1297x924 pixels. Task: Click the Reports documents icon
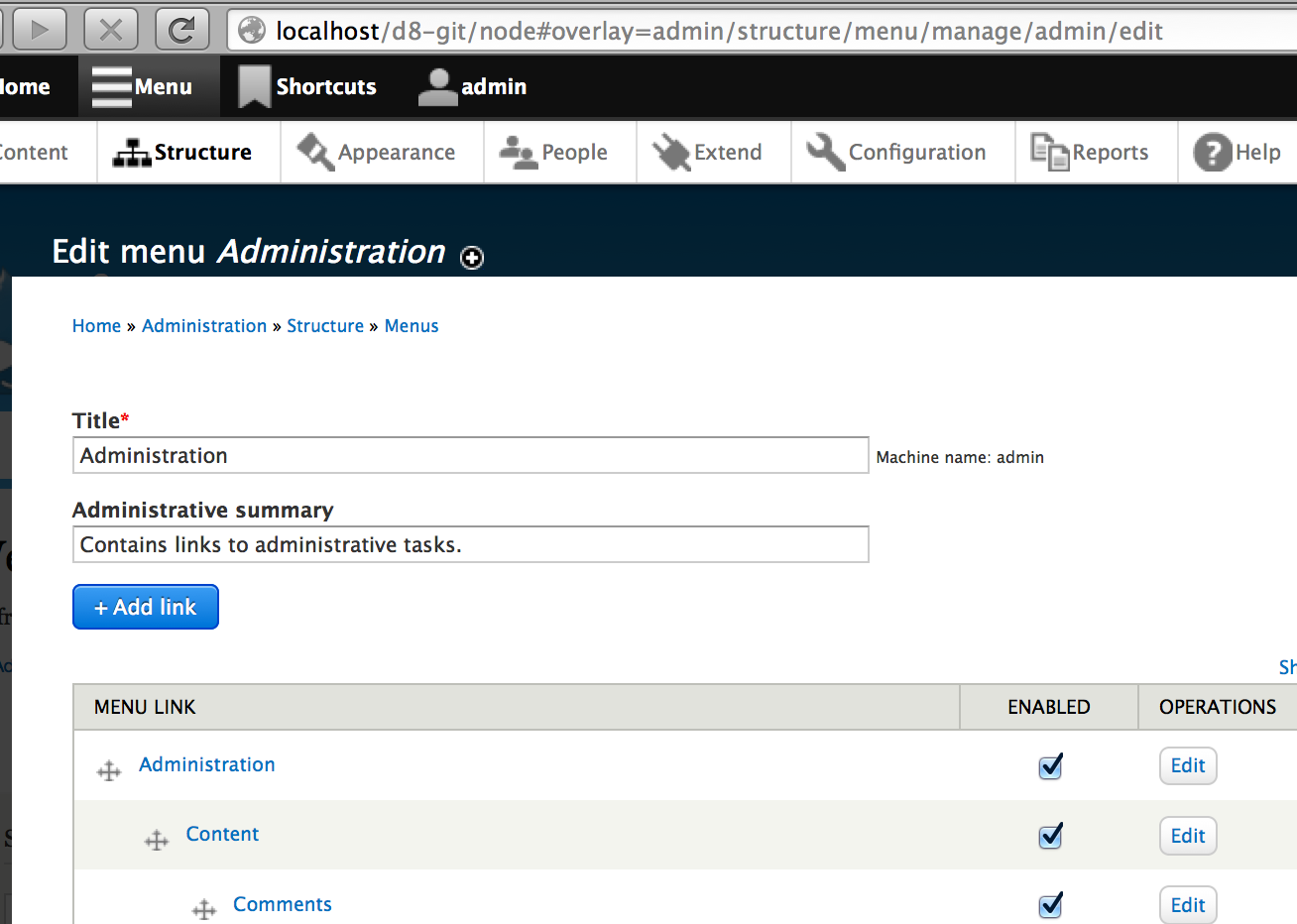[x=1050, y=152]
